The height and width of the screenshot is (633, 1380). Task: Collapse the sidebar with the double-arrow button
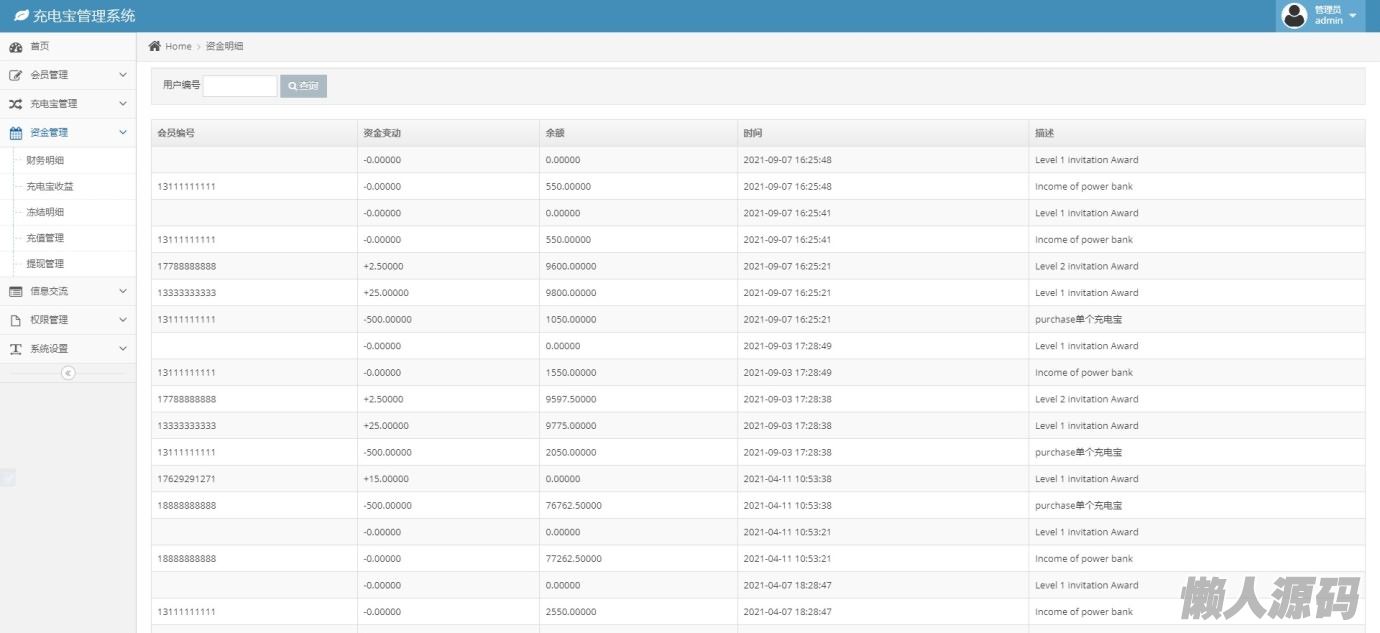[x=68, y=373]
